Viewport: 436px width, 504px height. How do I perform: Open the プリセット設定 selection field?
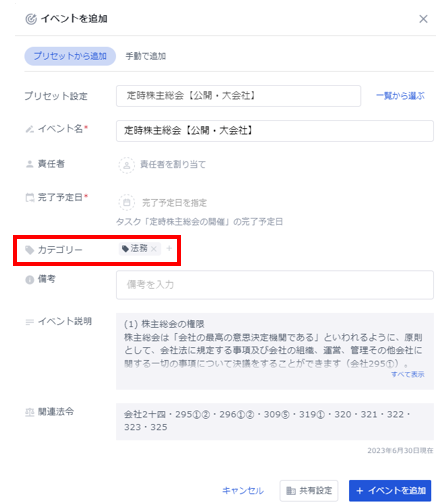(238, 96)
